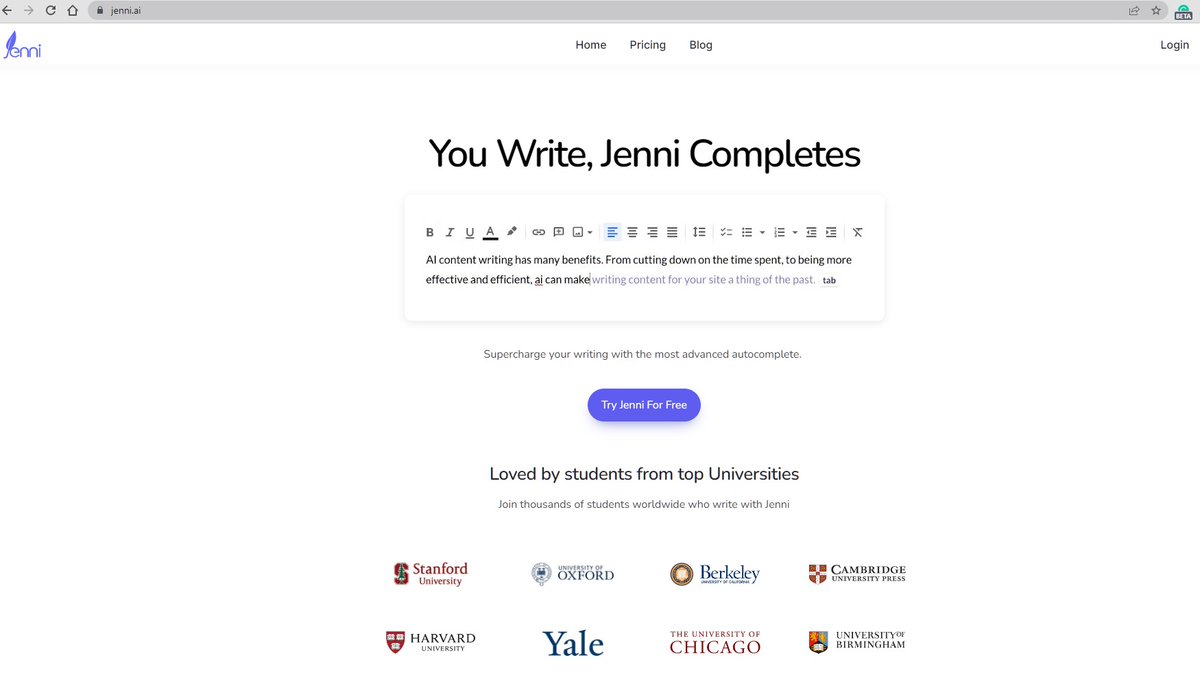1200x673 pixels.
Task: Expand the insert image dropdown arrow
Action: point(590,232)
